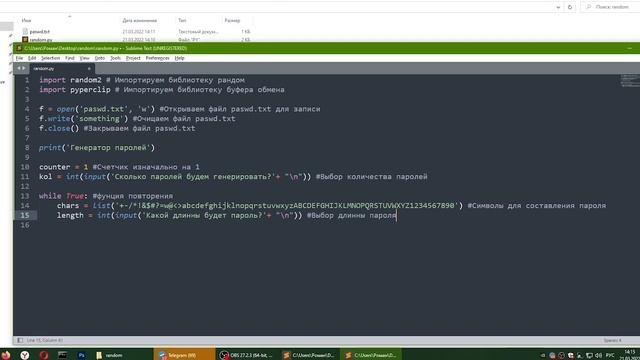Image resolution: width=640 pixels, height=360 pixels.
Task: Open the Find menu
Action: click(70, 58)
